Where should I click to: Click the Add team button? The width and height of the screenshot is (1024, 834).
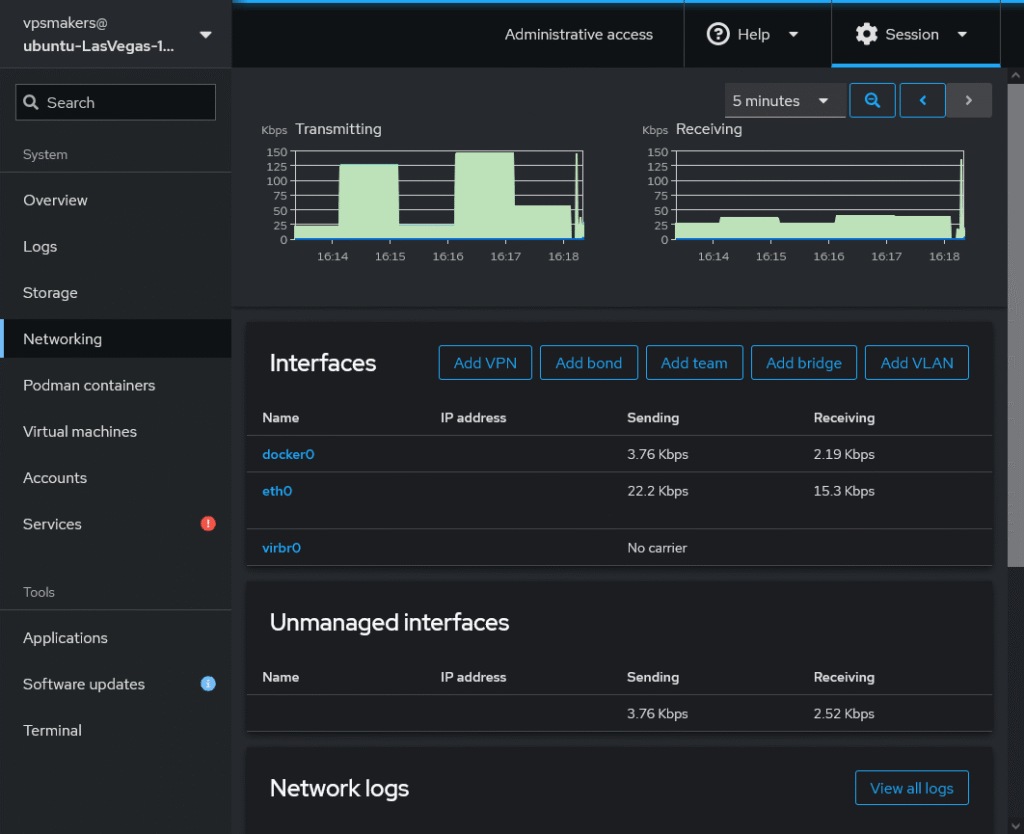tap(694, 363)
